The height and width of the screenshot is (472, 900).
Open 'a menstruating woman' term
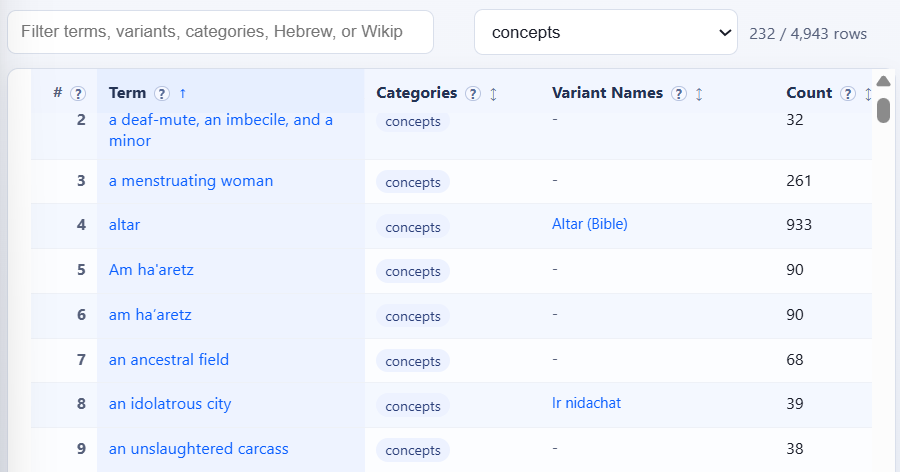pos(190,181)
